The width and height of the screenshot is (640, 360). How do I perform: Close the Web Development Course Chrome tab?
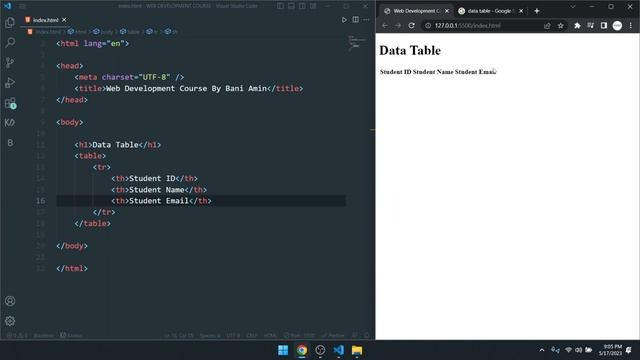point(447,11)
